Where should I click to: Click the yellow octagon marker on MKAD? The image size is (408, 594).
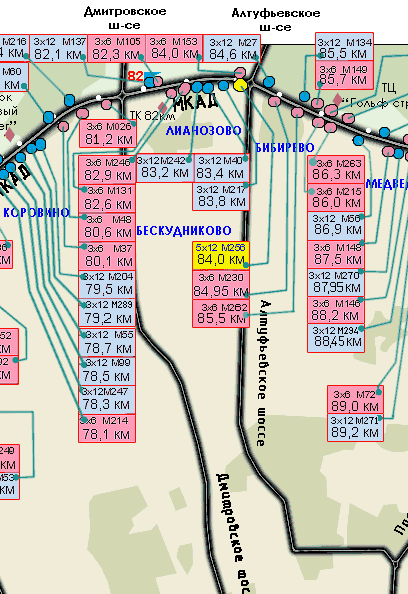click(x=241, y=85)
